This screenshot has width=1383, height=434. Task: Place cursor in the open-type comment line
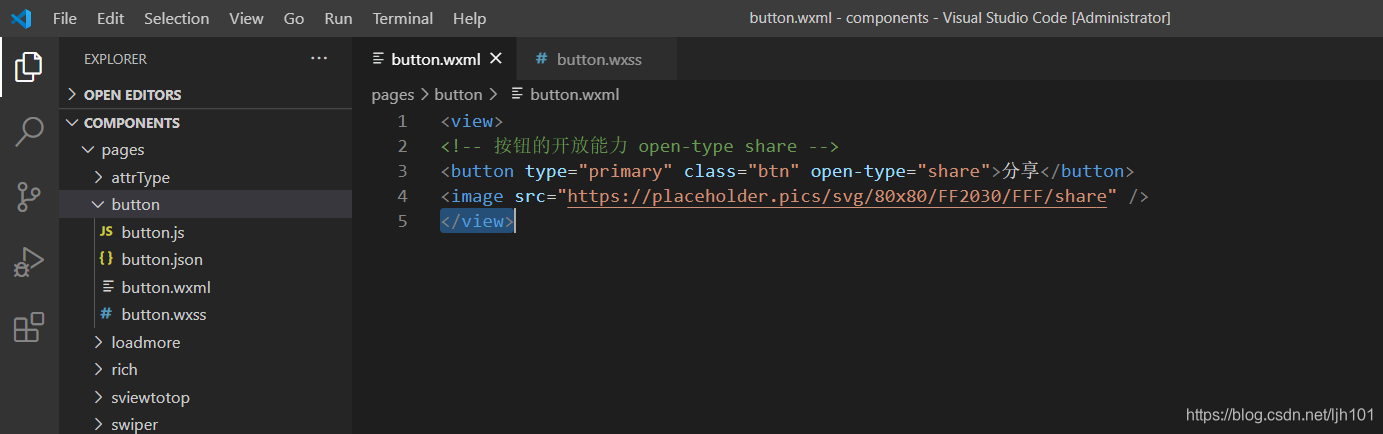click(639, 146)
